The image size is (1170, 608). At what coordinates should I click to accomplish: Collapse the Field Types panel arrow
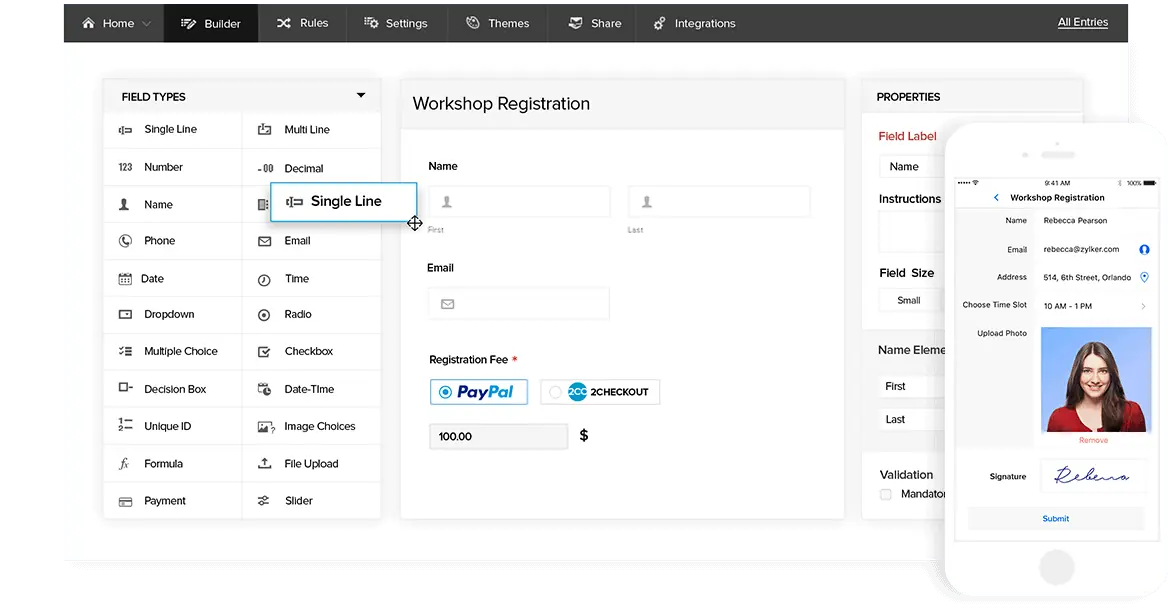pyautogui.click(x=361, y=95)
